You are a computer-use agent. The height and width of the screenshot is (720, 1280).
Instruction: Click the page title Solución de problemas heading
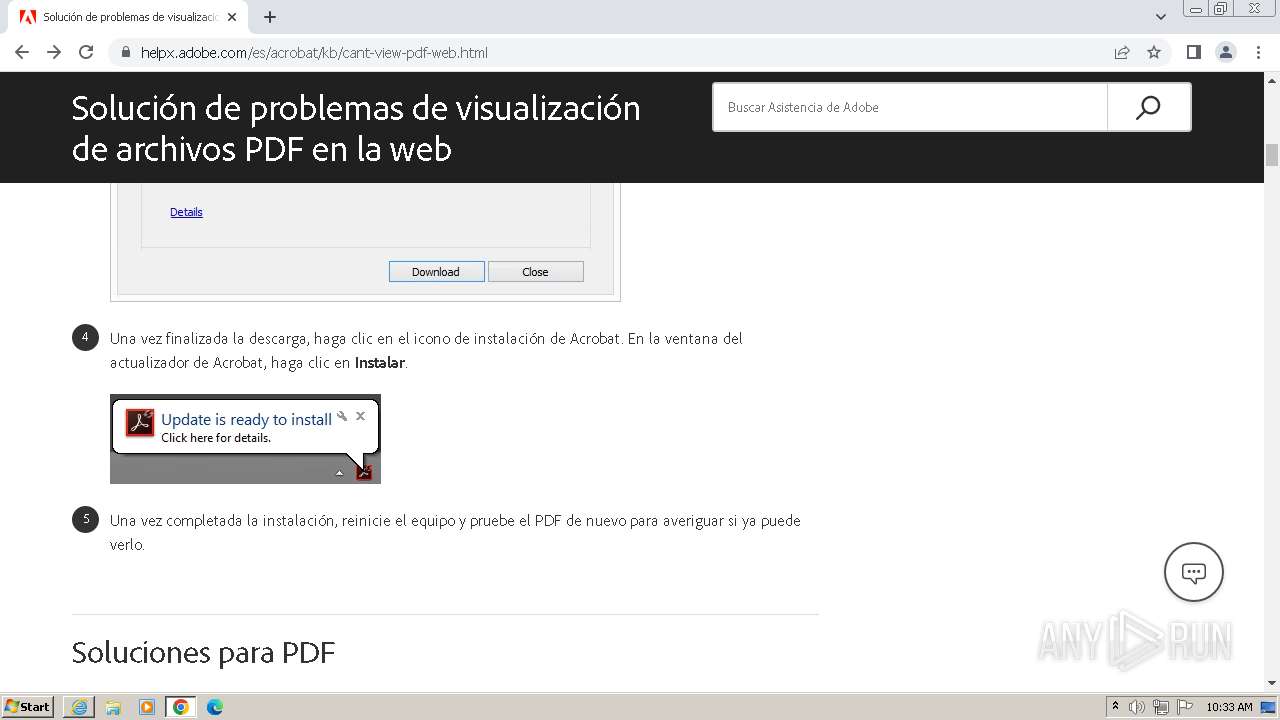point(356,128)
